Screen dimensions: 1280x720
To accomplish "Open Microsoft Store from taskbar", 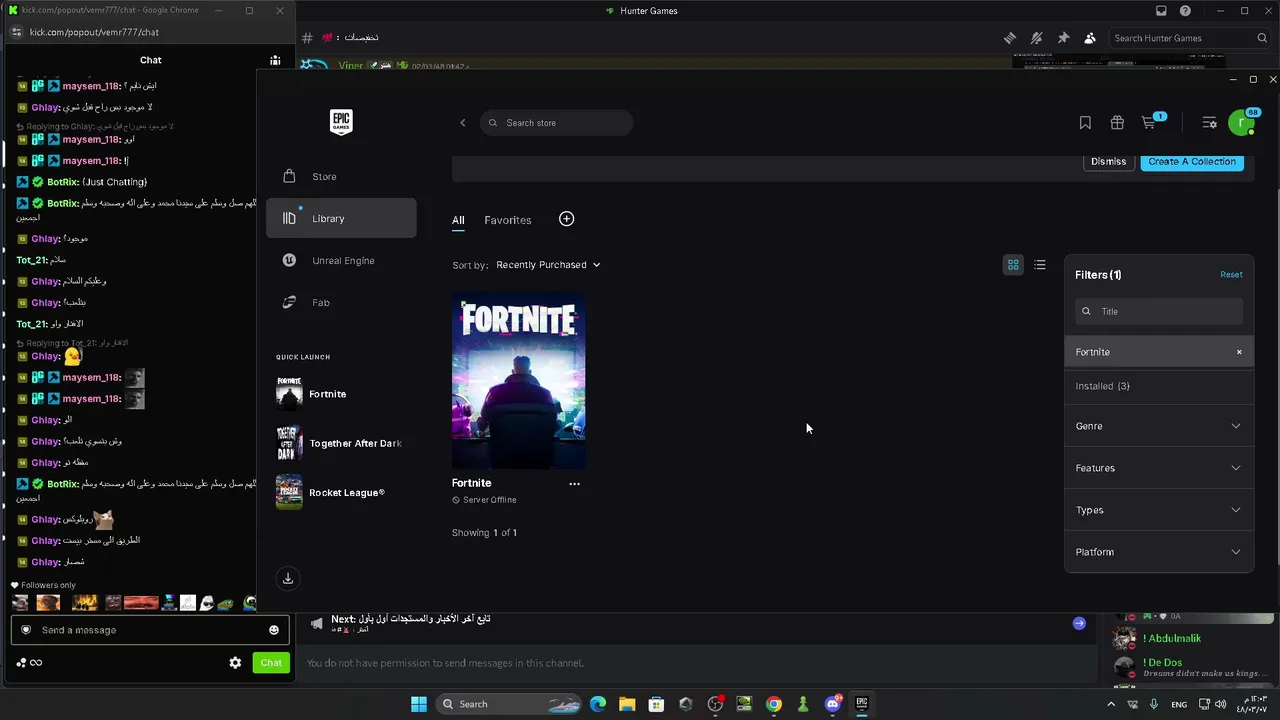I will (x=656, y=704).
